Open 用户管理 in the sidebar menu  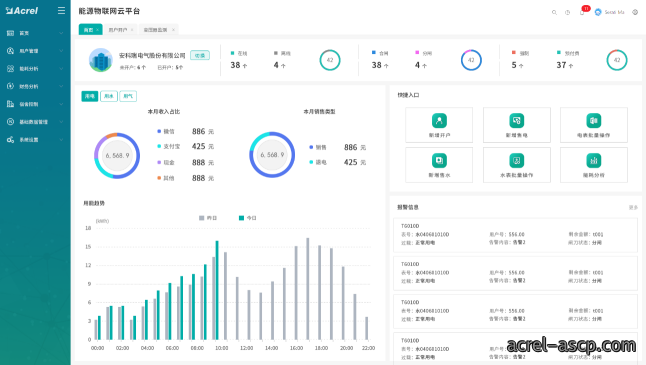pos(29,51)
